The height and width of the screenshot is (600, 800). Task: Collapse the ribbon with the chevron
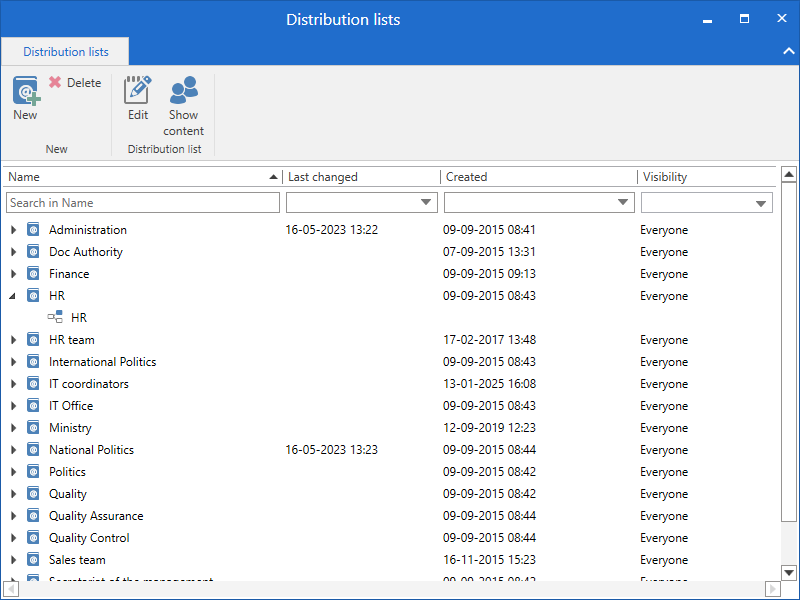tap(787, 51)
